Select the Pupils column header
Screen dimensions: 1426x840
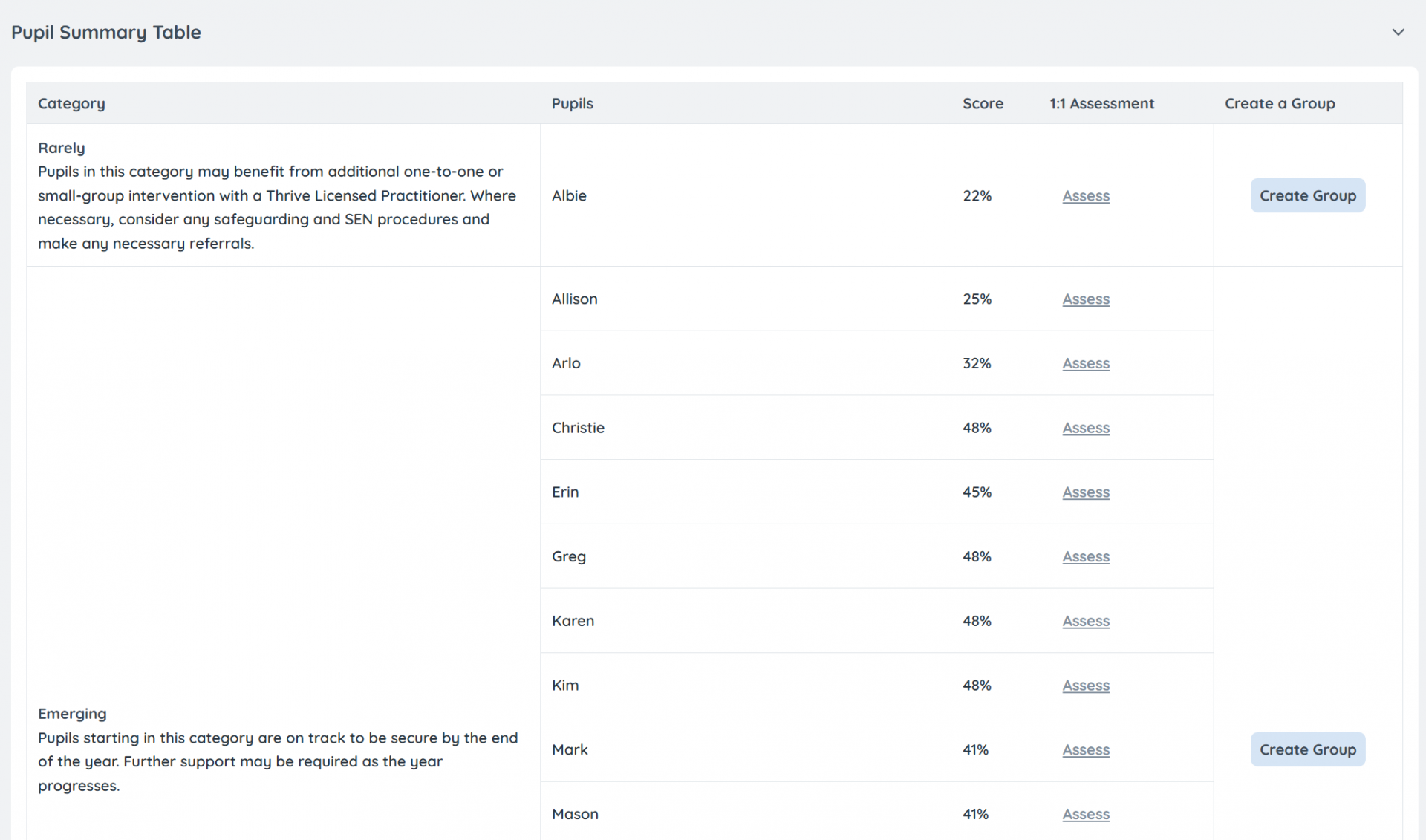click(572, 103)
